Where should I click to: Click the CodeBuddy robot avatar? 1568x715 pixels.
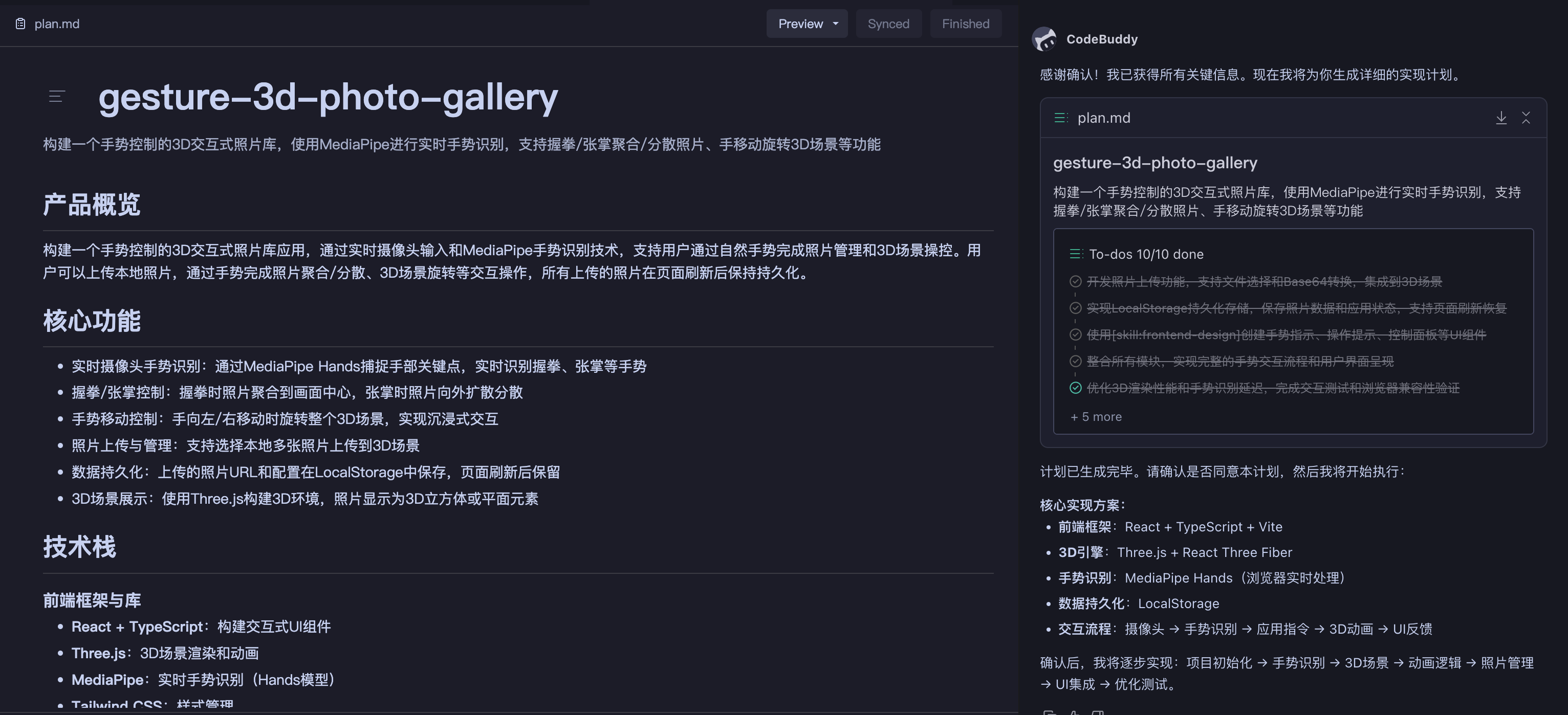1045,38
